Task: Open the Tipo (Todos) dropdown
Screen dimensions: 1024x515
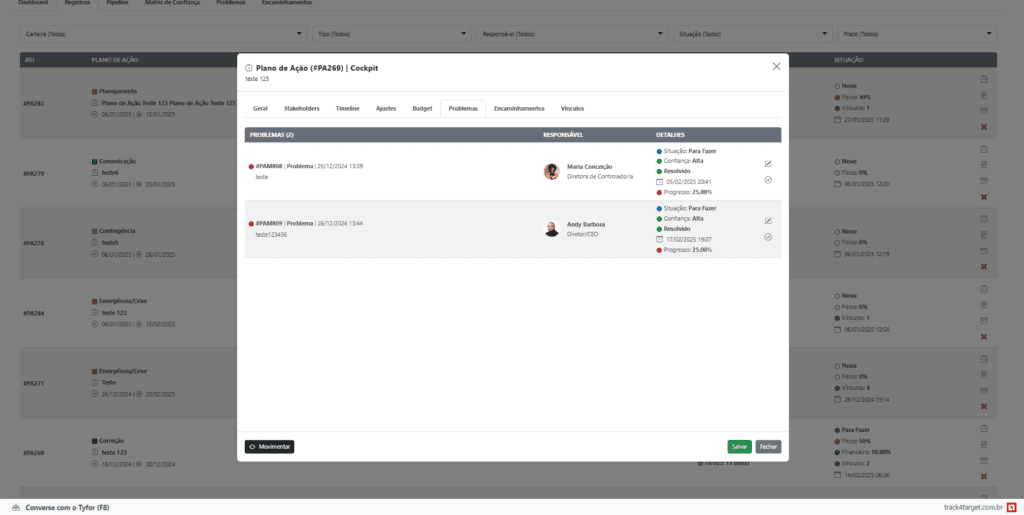Action: click(390, 34)
